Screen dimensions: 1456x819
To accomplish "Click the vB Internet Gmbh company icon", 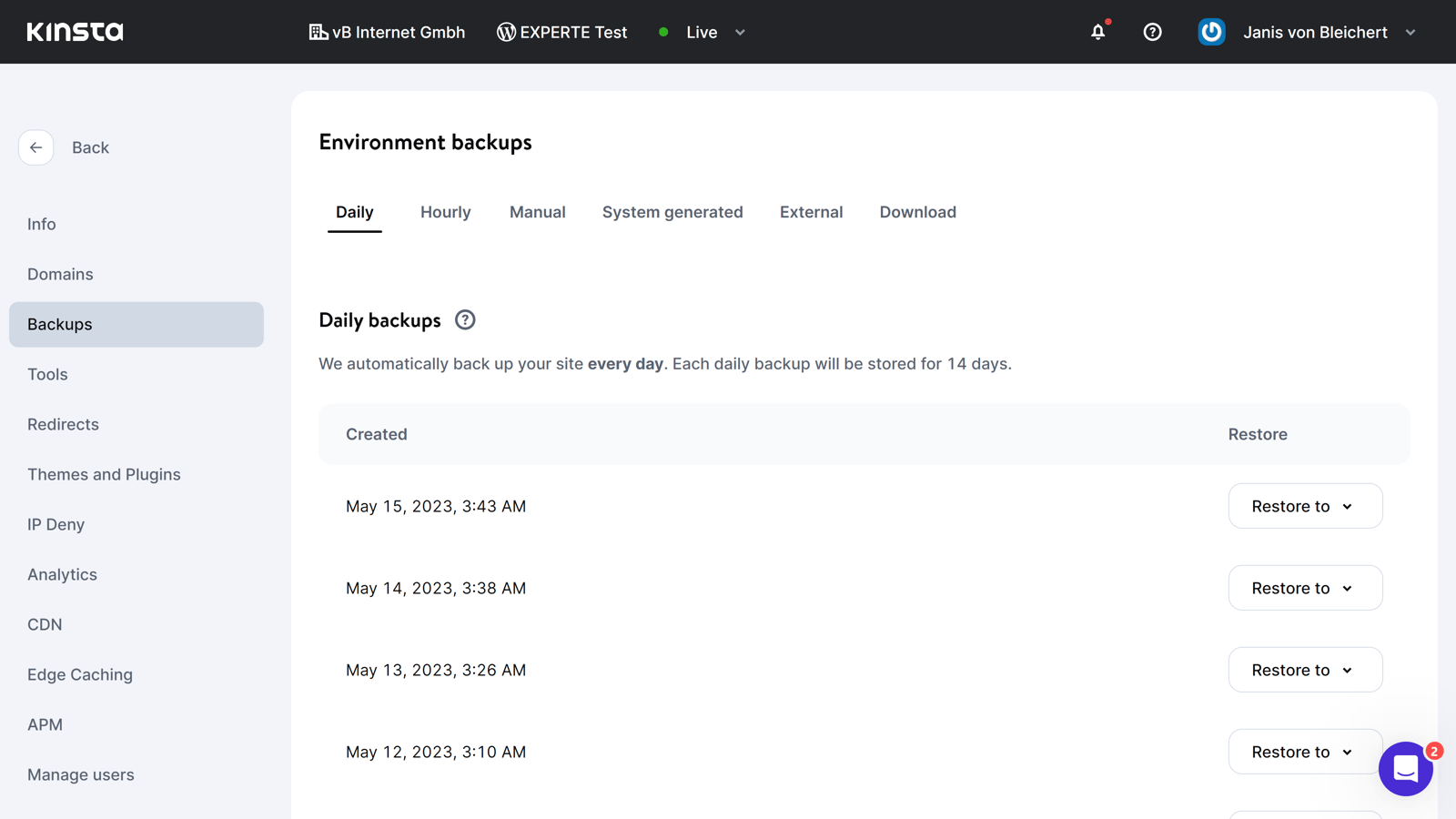I will (318, 32).
